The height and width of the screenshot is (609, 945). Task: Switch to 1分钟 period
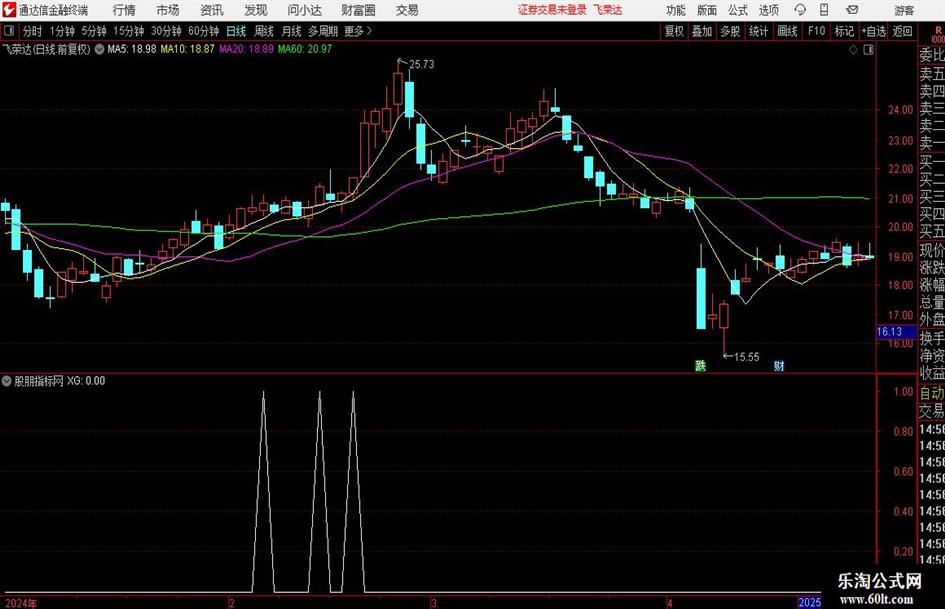pos(62,31)
